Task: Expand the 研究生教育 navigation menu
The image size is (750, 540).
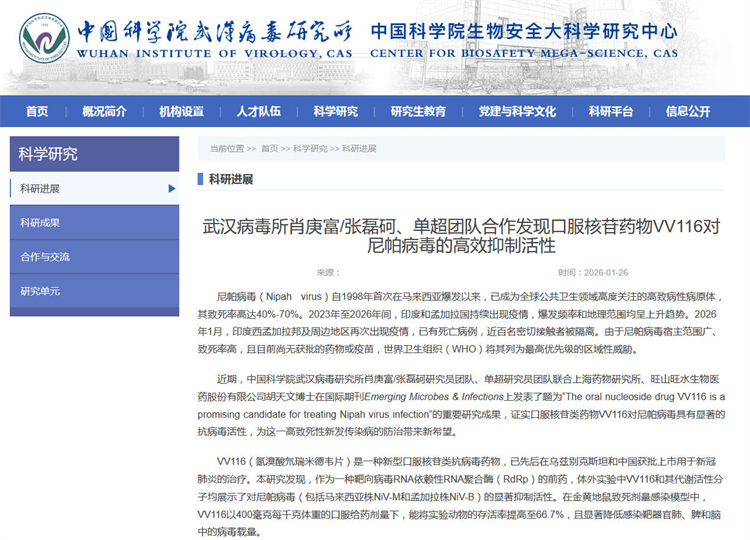Action: (418, 111)
